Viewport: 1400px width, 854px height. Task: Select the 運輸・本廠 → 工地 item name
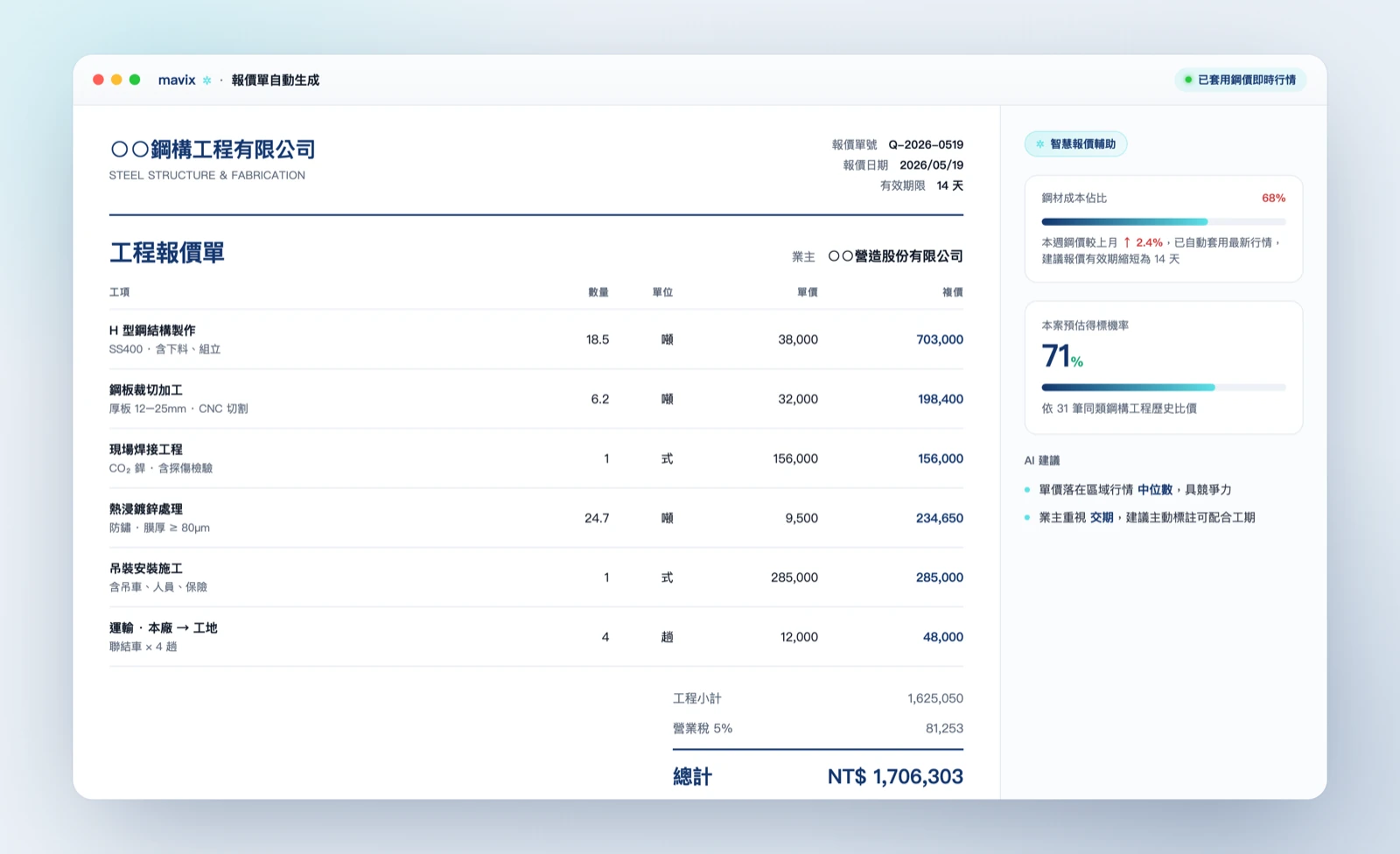[164, 628]
